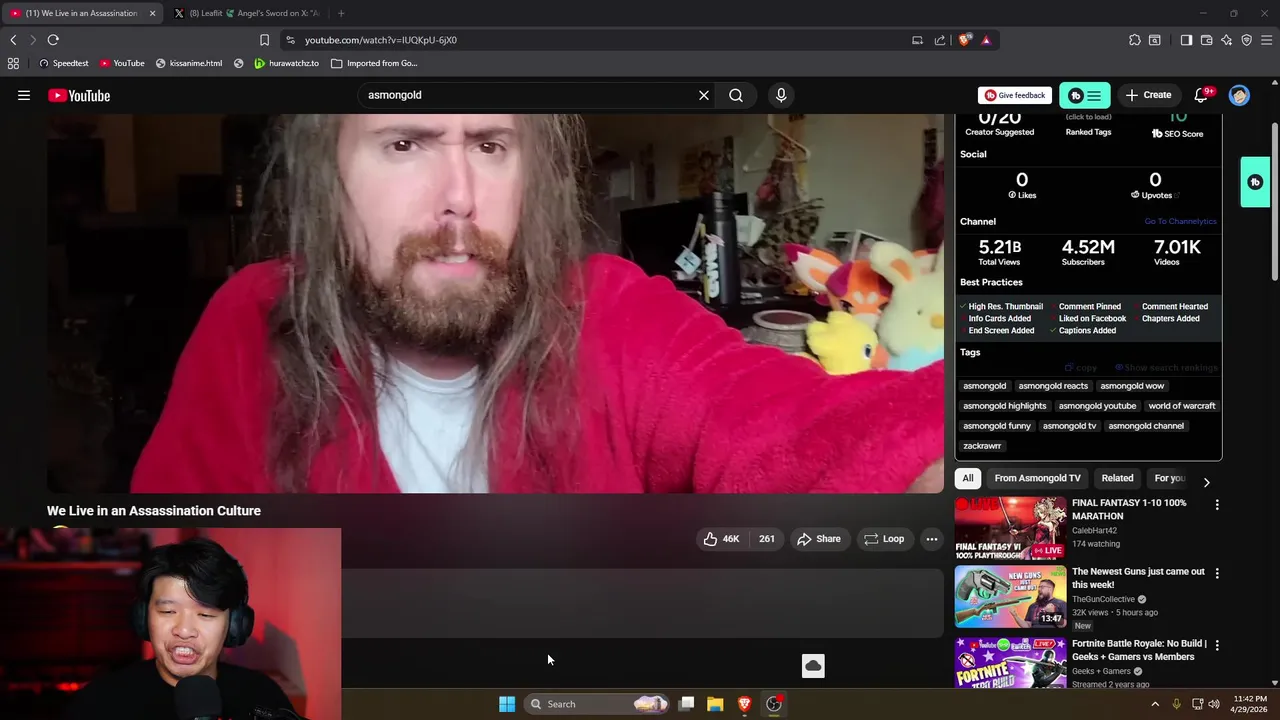Open Brave Rewards triangle icon
The height and width of the screenshot is (720, 1280).
pyautogui.click(x=986, y=40)
